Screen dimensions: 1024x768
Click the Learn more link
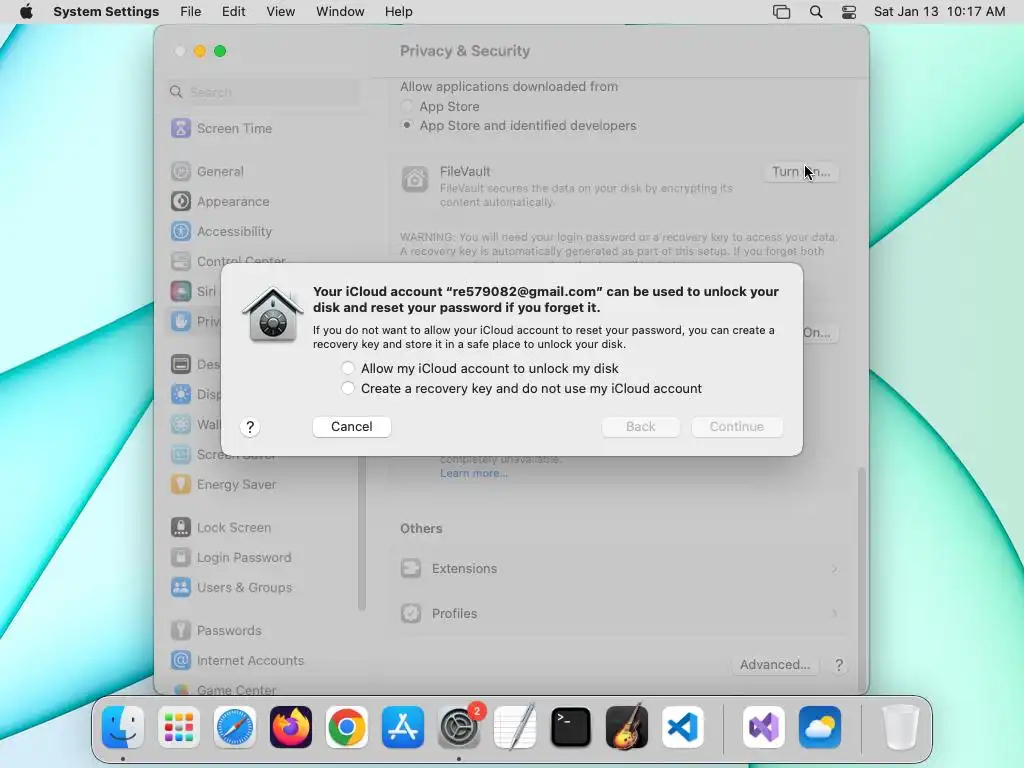pyautogui.click(x=473, y=473)
